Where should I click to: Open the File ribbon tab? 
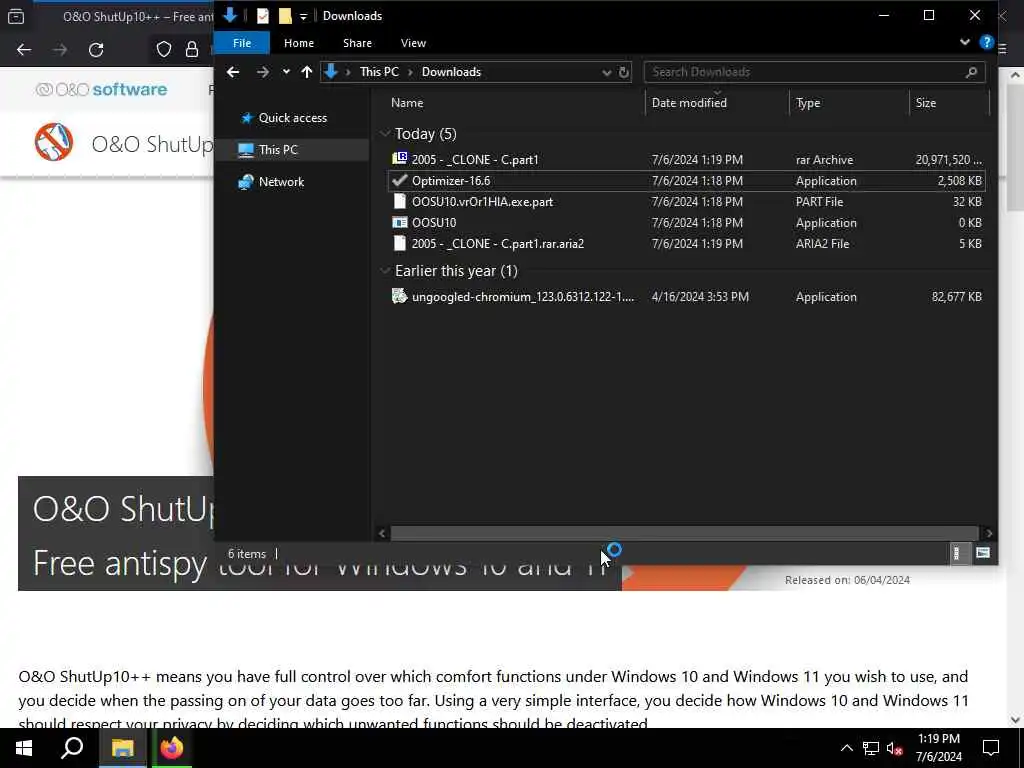tap(242, 43)
